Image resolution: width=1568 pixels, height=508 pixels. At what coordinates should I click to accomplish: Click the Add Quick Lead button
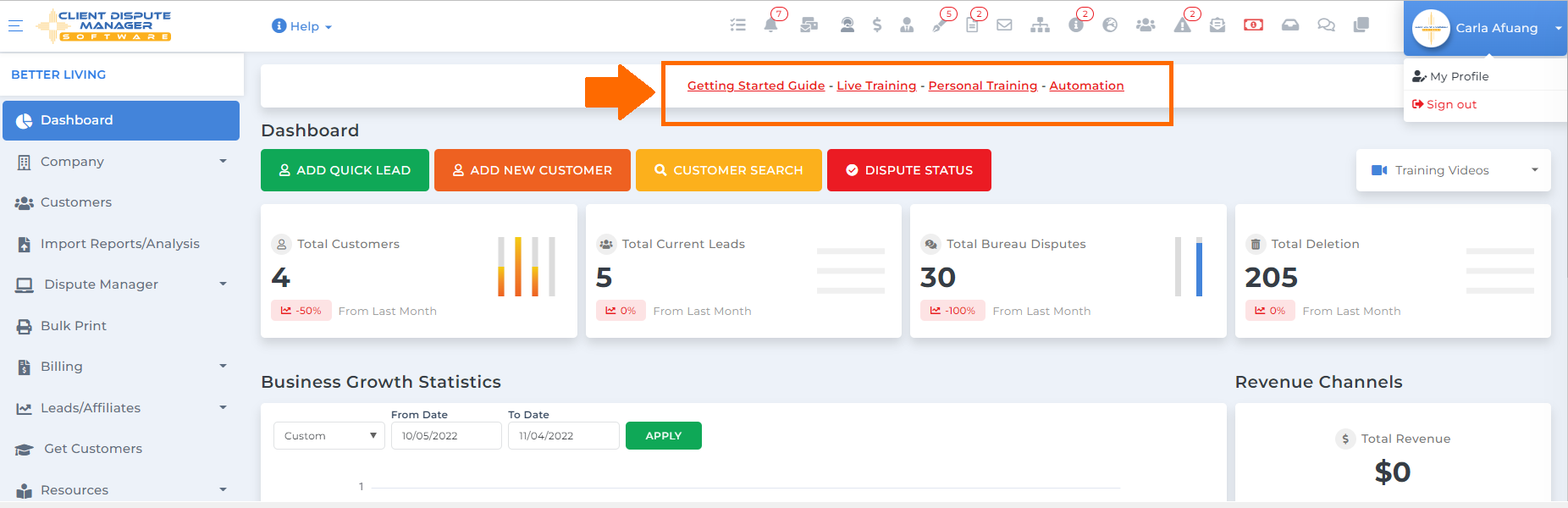click(x=345, y=170)
